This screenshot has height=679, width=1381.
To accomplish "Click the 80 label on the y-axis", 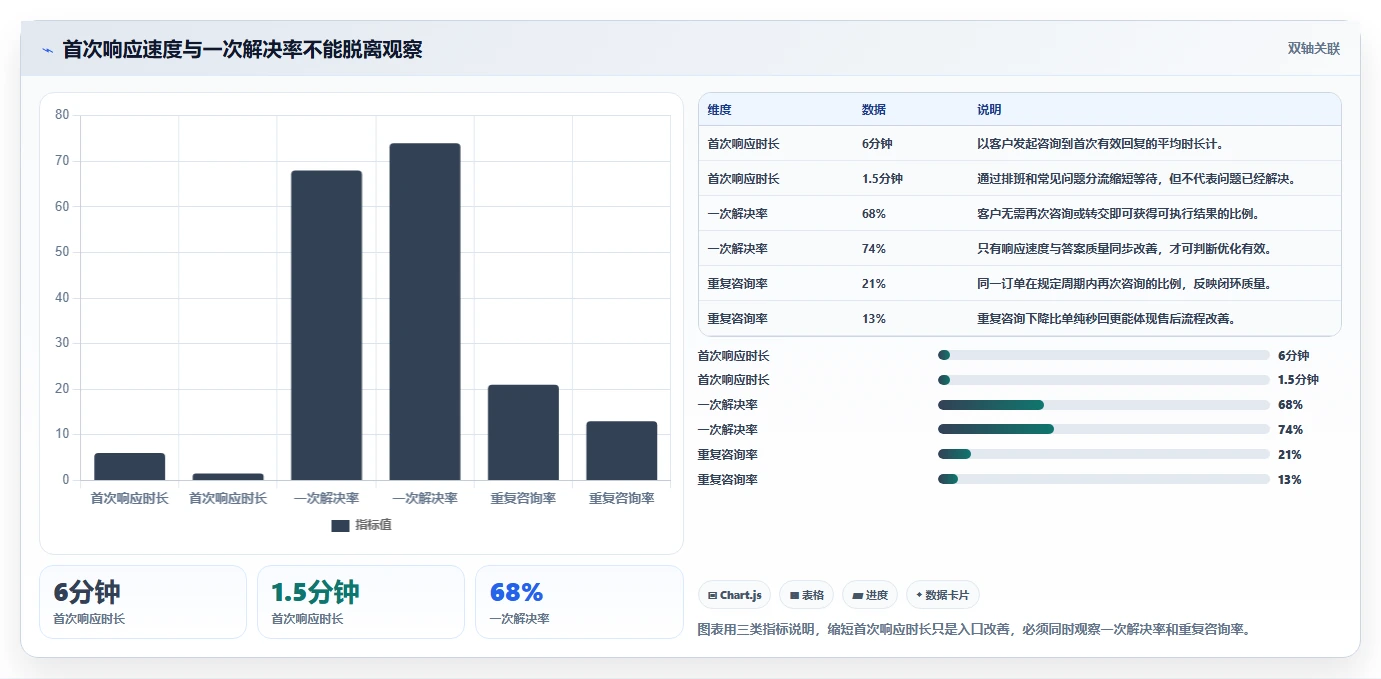I will point(62,115).
